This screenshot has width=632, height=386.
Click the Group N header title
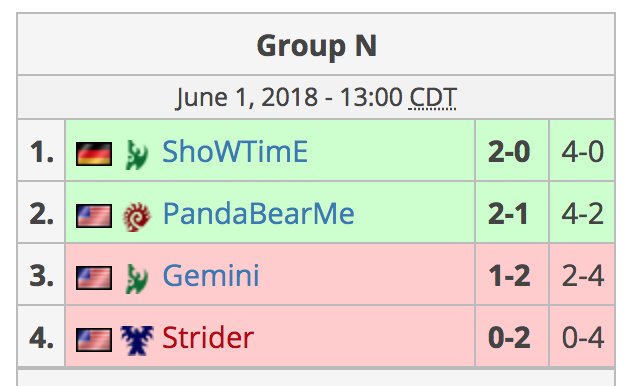tap(316, 47)
